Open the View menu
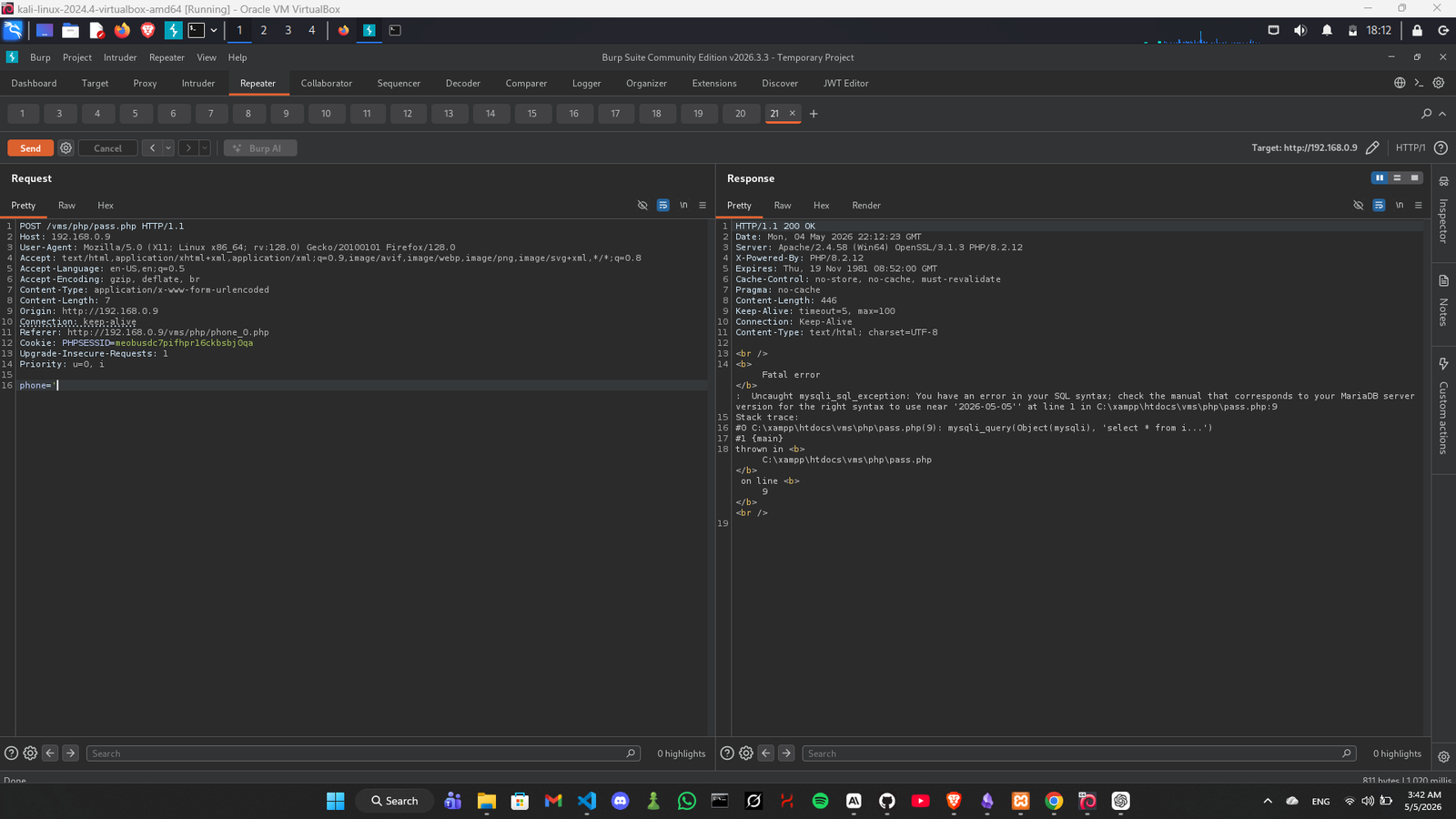This screenshot has width=1456, height=819. coord(207,57)
